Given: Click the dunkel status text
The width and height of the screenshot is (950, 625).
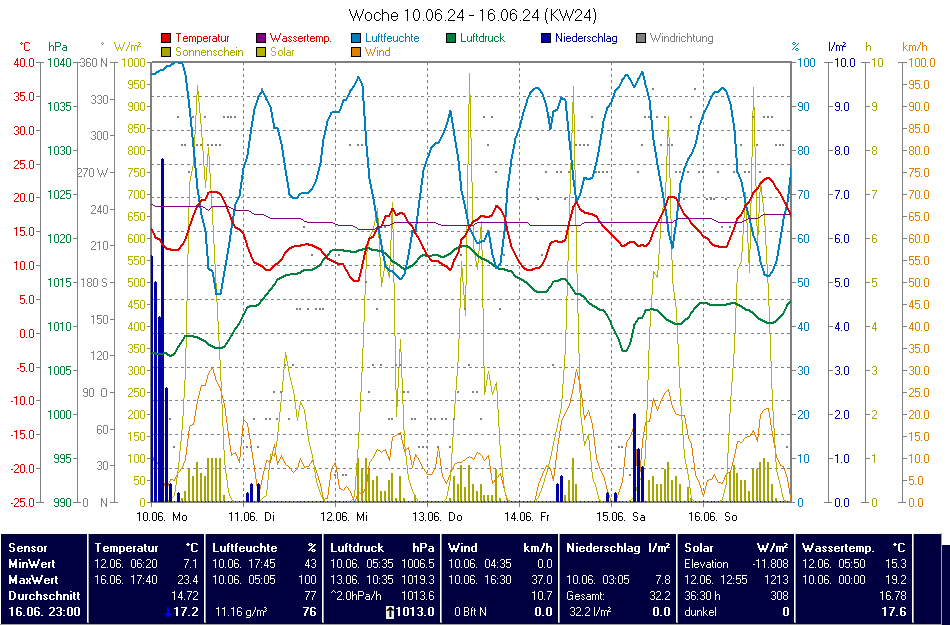Looking at the screenshot, I should (x=700, y=612).
